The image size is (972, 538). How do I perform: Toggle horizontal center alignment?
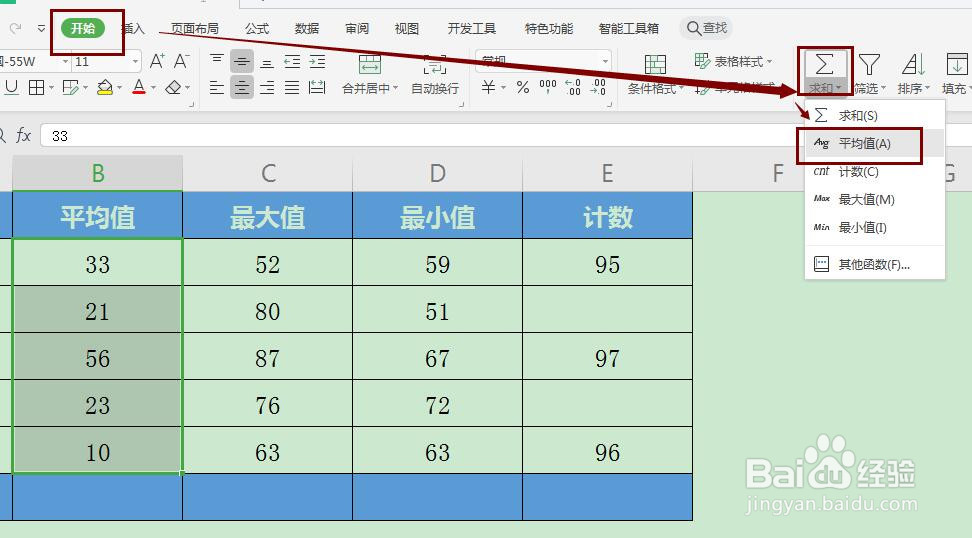click(242, 87)
